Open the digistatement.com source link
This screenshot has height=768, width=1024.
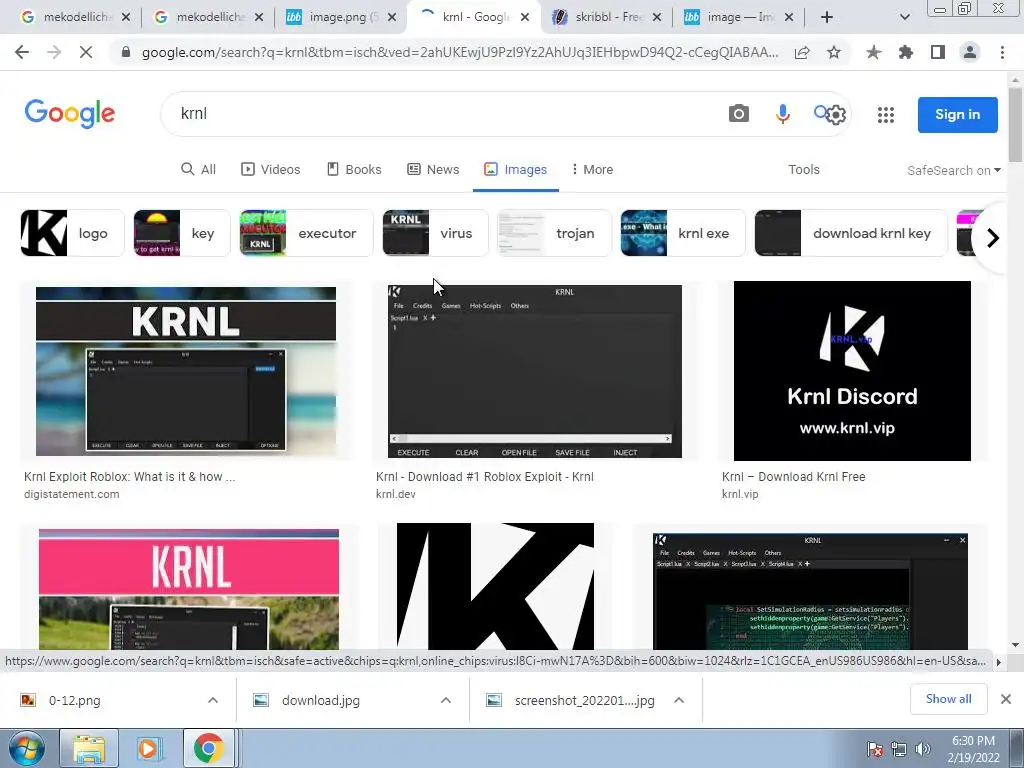72,494
